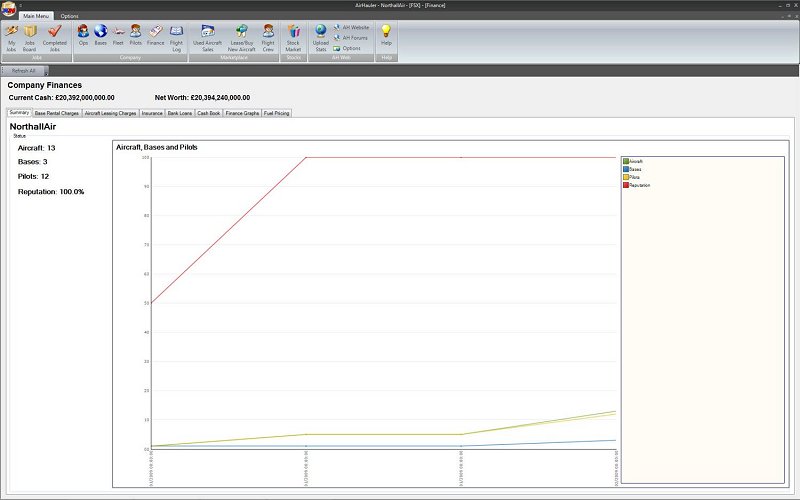
Task: Click the Refresh All button
Action: [23, 70]
